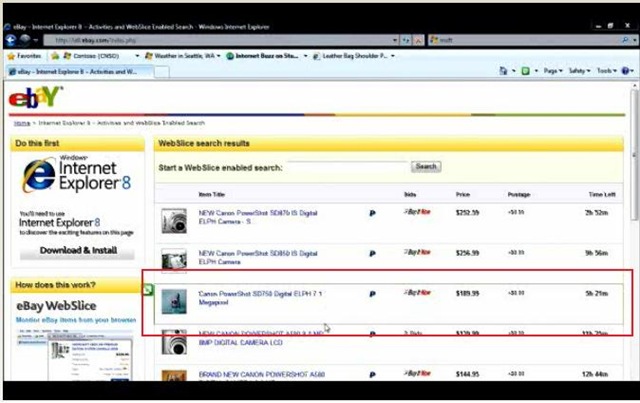The width and height of the screenshot is (640, 403).
Task: Open BRAND NEW CANON POWERSHOT A580 link
Action: tap(262, 374)
